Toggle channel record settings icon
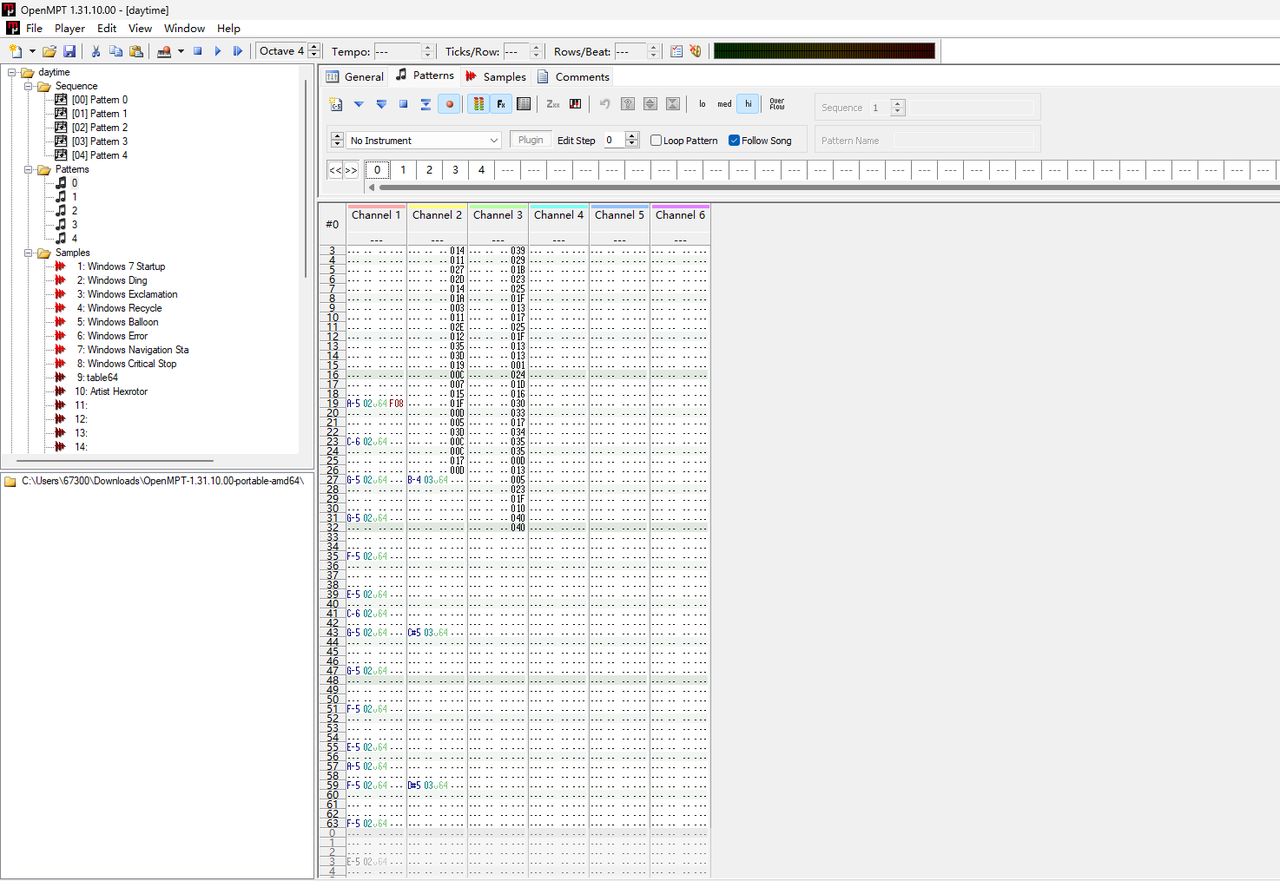Screen dimensions: 1280x881 tap(523, 104)
